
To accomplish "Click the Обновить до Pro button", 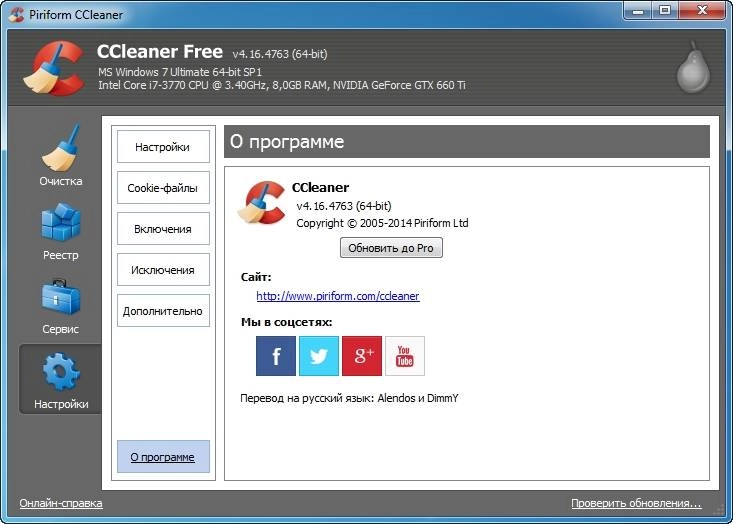I will (391, 248).
